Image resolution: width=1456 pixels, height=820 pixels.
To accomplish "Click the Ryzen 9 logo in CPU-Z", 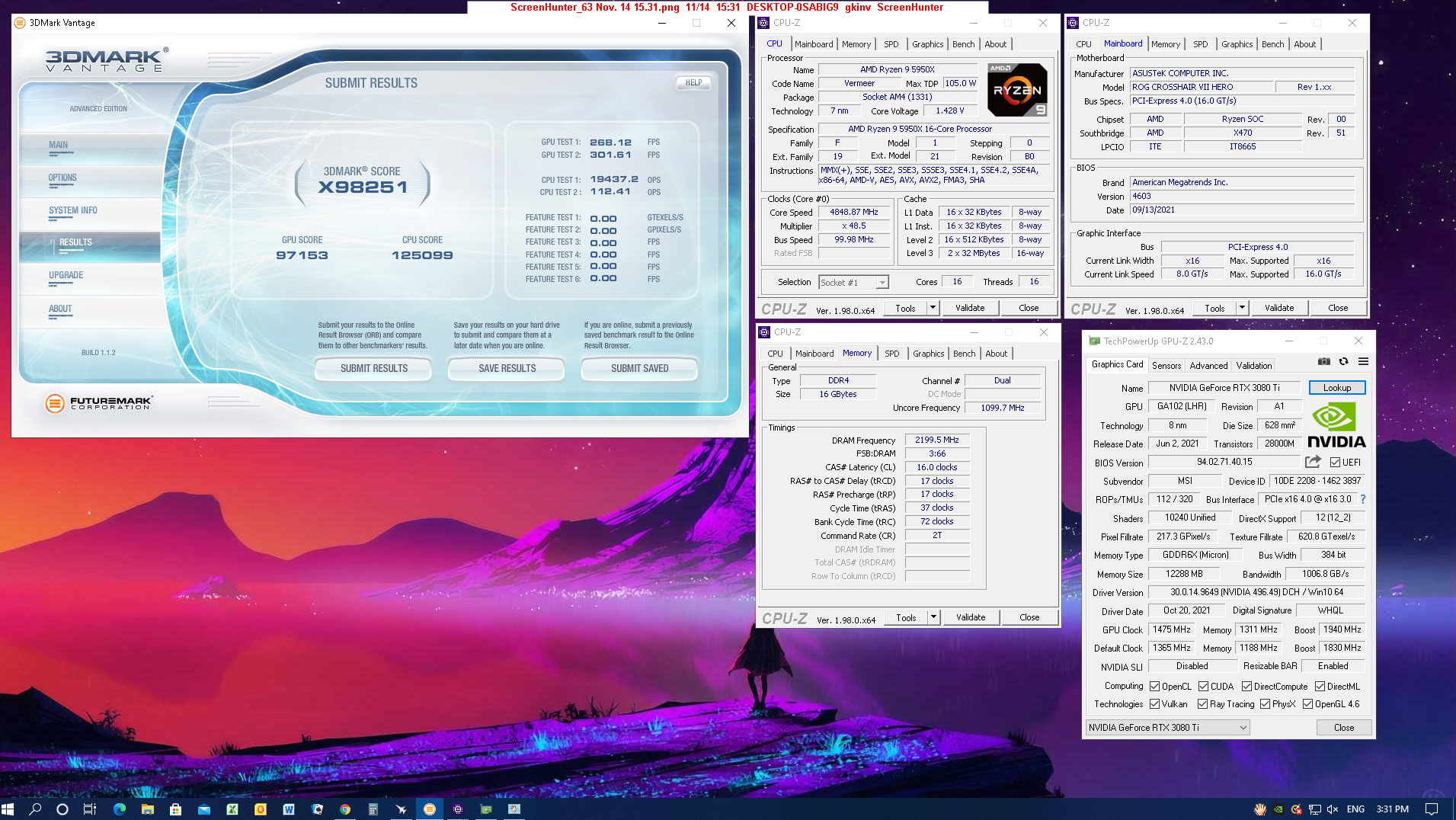I will click(1017, 90).
